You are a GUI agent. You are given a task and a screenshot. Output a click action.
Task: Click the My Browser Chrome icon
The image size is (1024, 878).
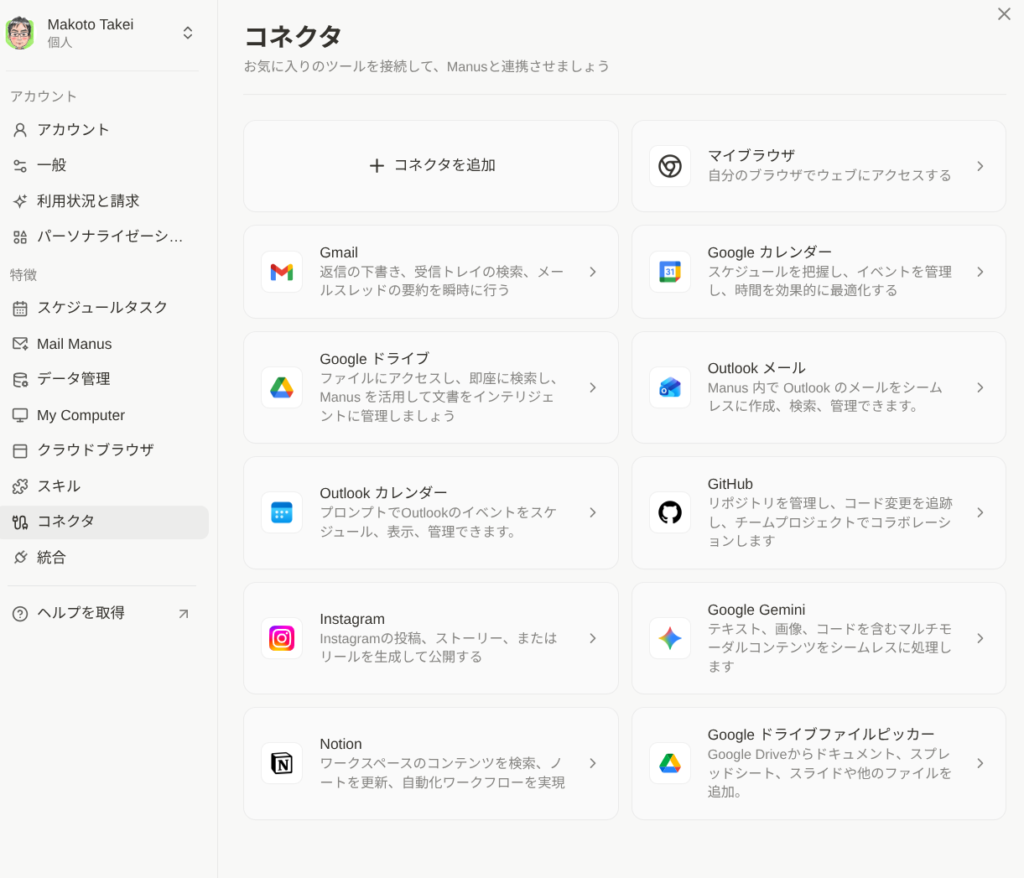tap(670, 166)
